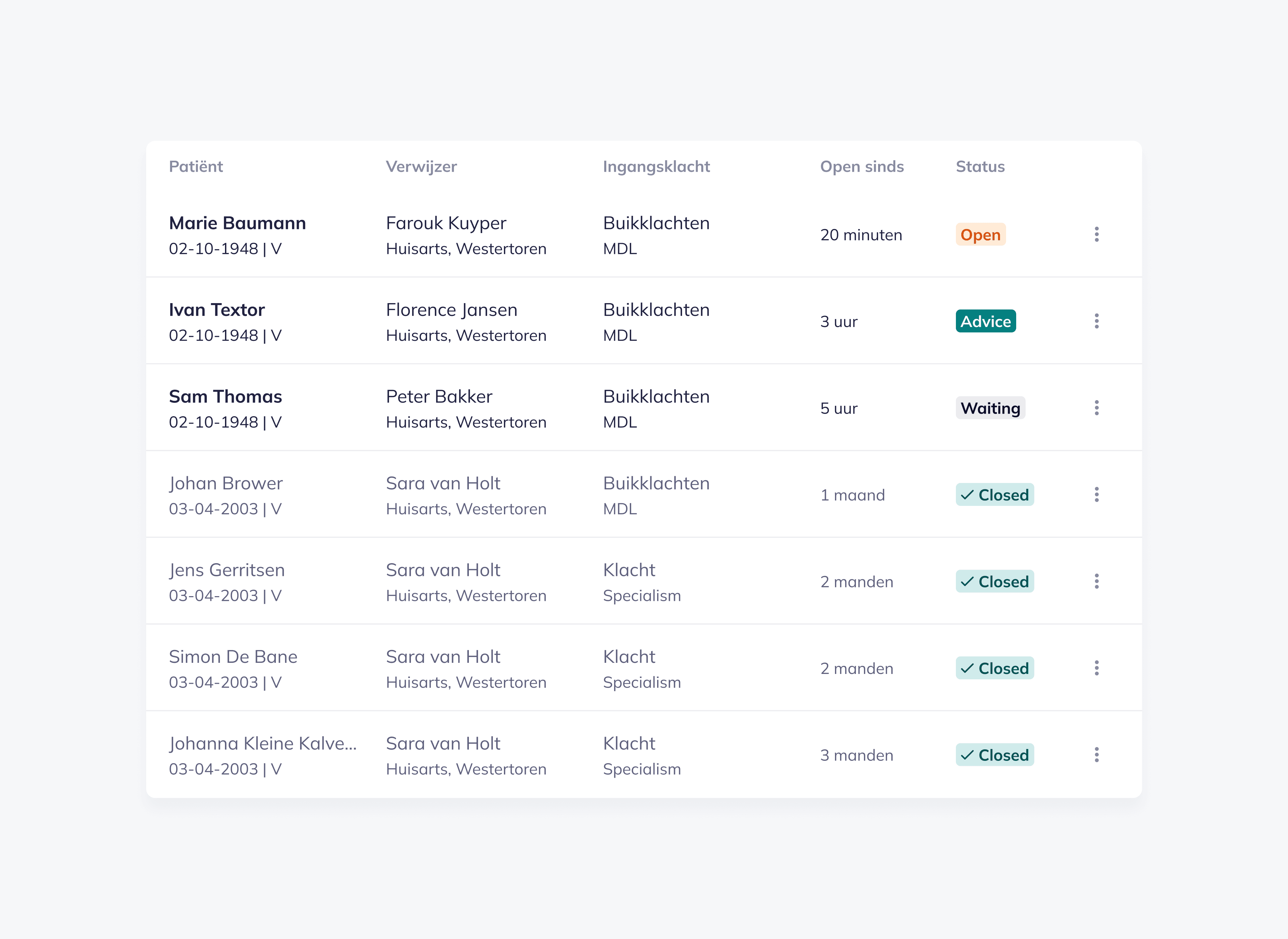Open the three-dot menu for Jens Gerritsen

pyautogui.click(x=1096, y=581)
